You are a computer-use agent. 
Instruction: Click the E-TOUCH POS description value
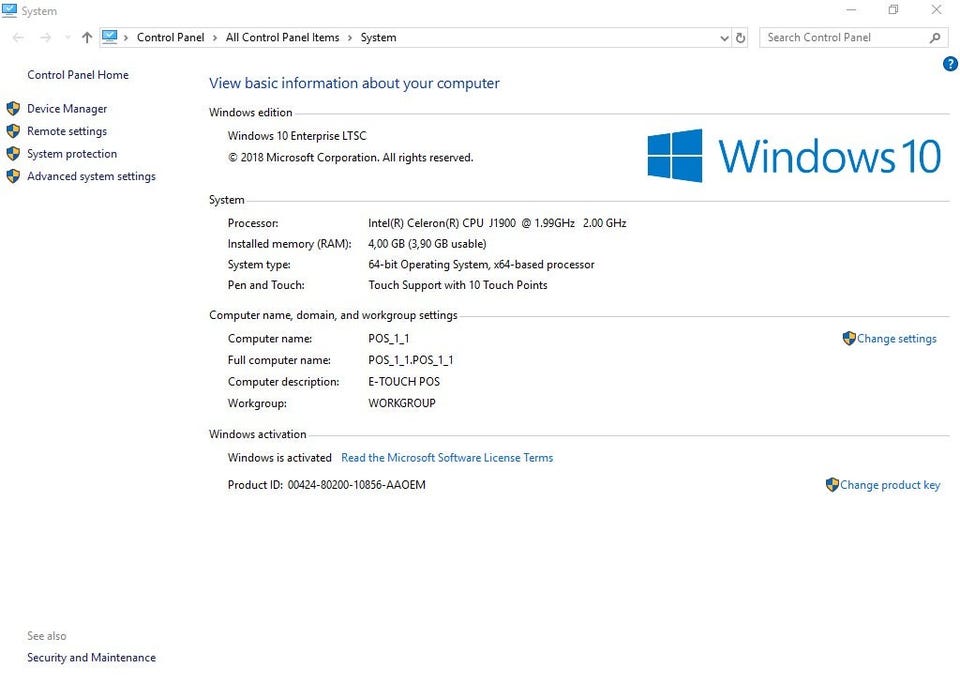(403, 382)
